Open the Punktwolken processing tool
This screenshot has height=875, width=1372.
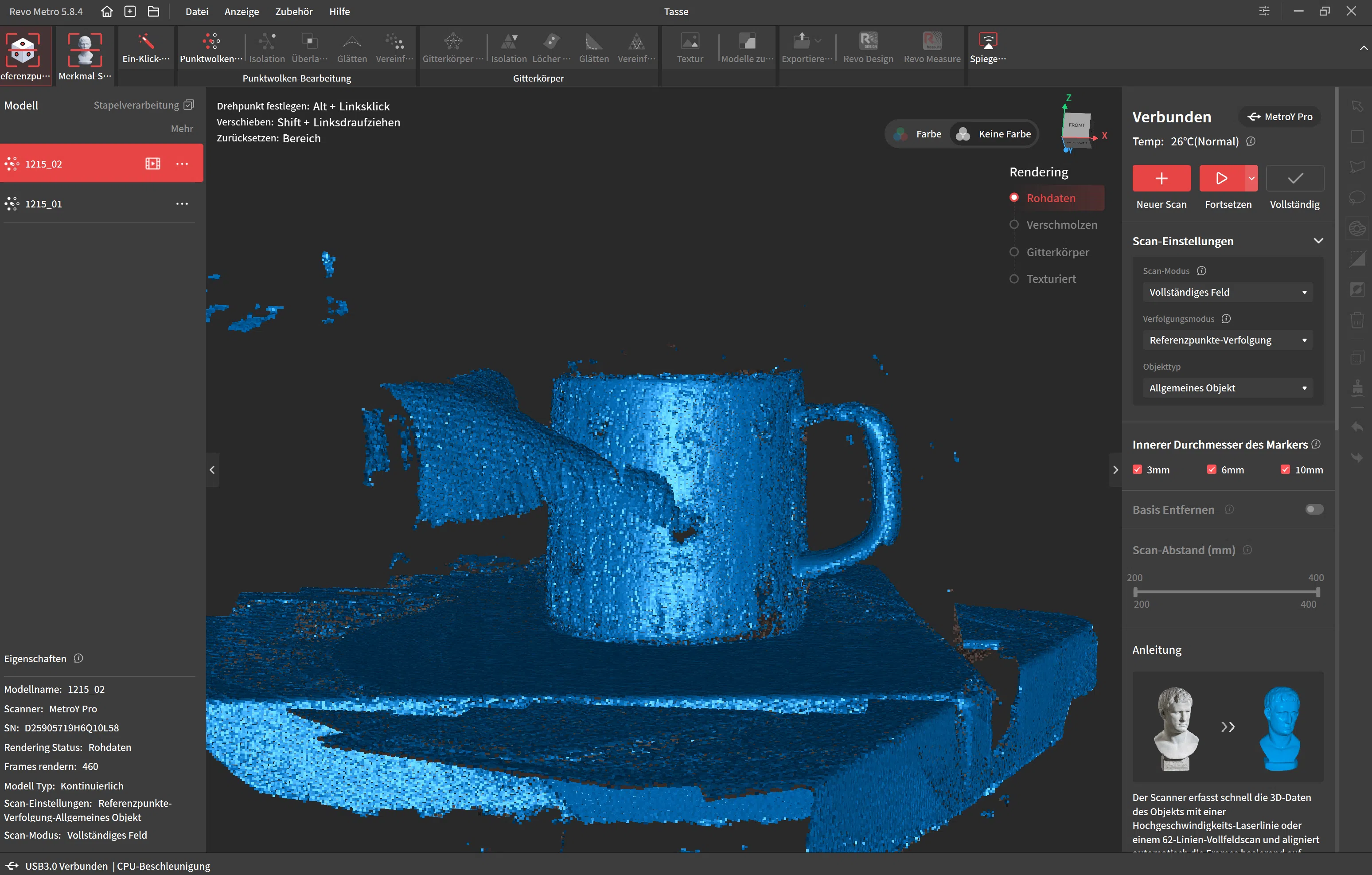pos(211,42)
